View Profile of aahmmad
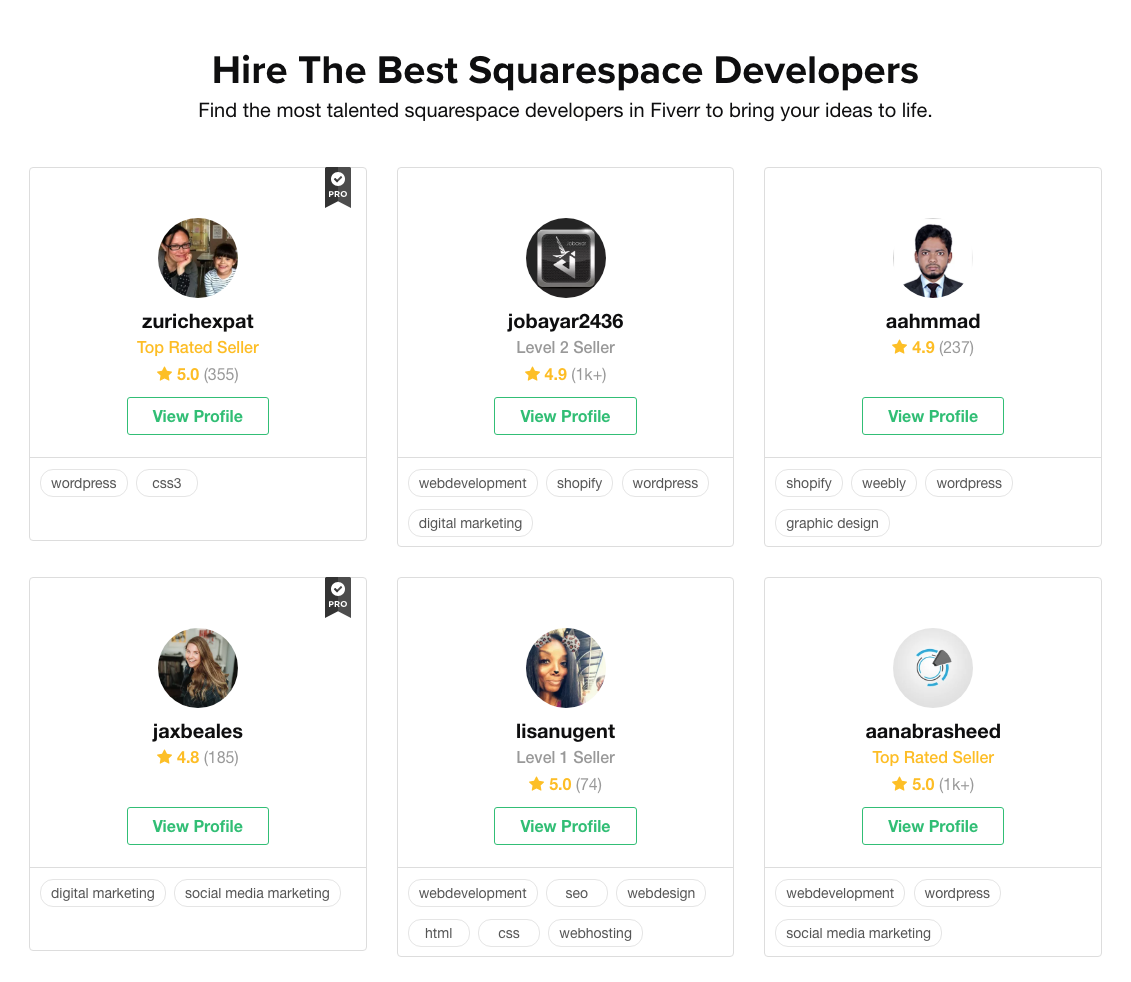1131x982 pixels. coord(933,416)
